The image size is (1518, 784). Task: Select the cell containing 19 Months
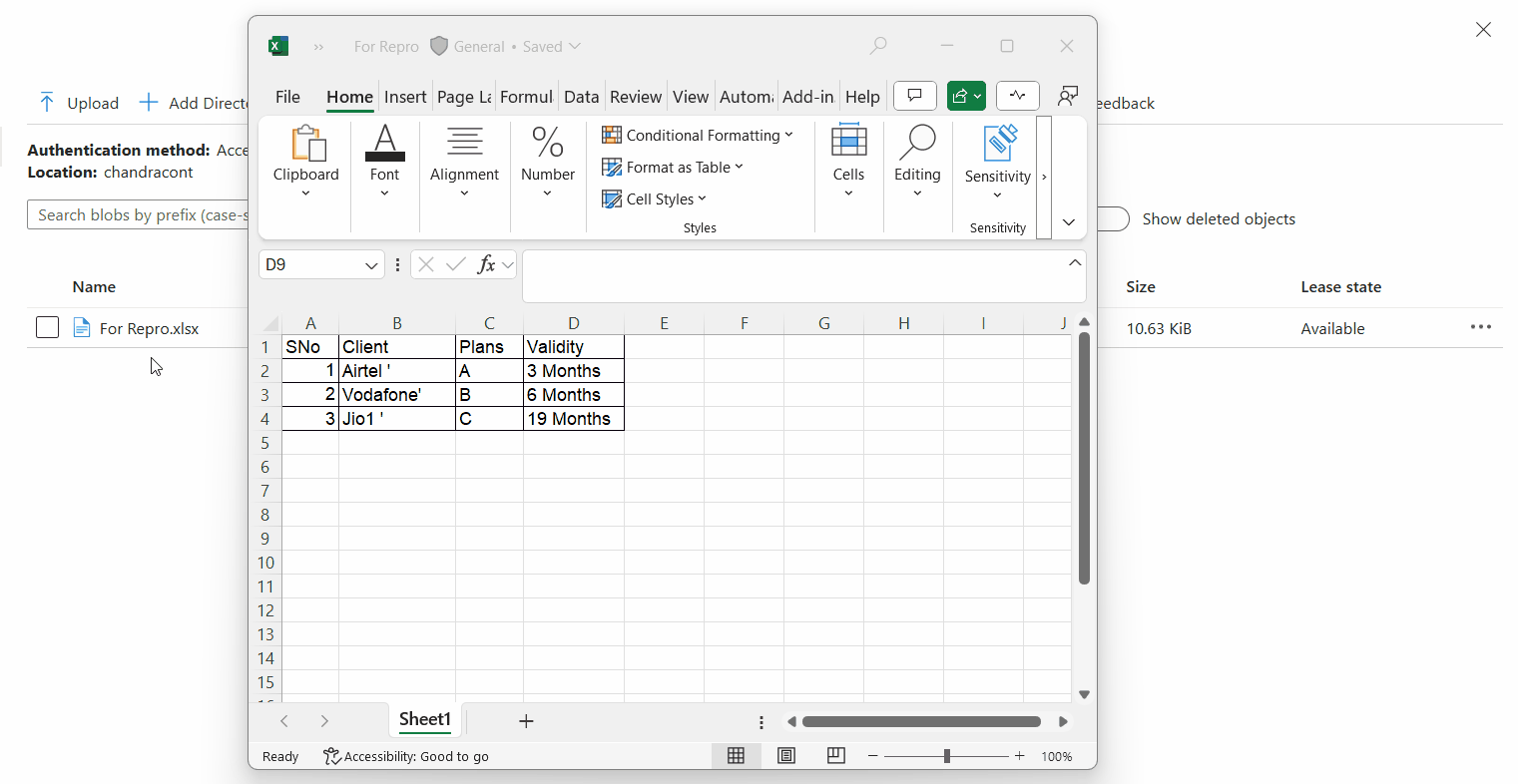click(574, 419)
